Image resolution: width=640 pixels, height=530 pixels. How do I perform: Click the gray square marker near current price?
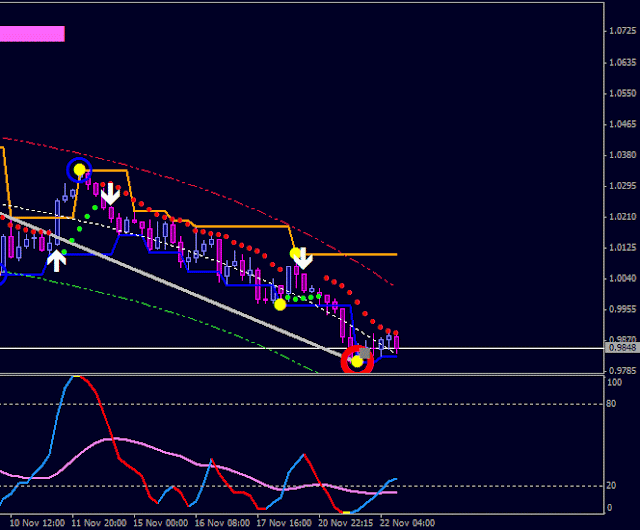tap(365, 353)
